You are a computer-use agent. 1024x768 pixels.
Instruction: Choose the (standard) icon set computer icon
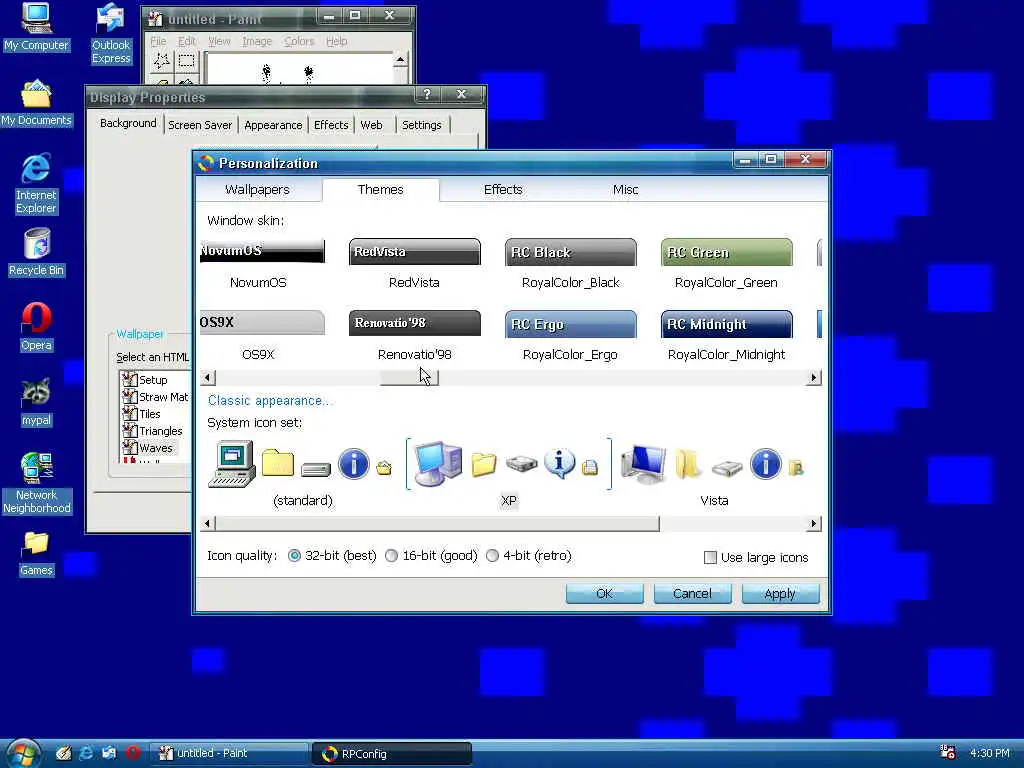click(232, 464)
